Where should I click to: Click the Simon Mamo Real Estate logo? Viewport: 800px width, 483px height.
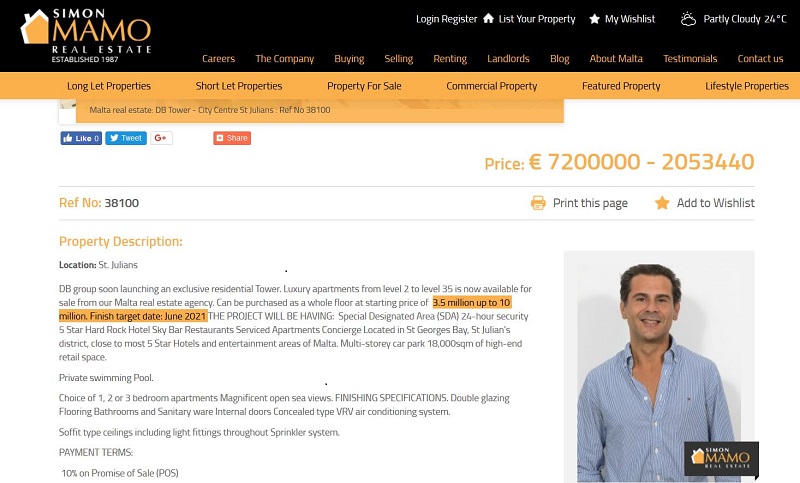coord(86,35)
